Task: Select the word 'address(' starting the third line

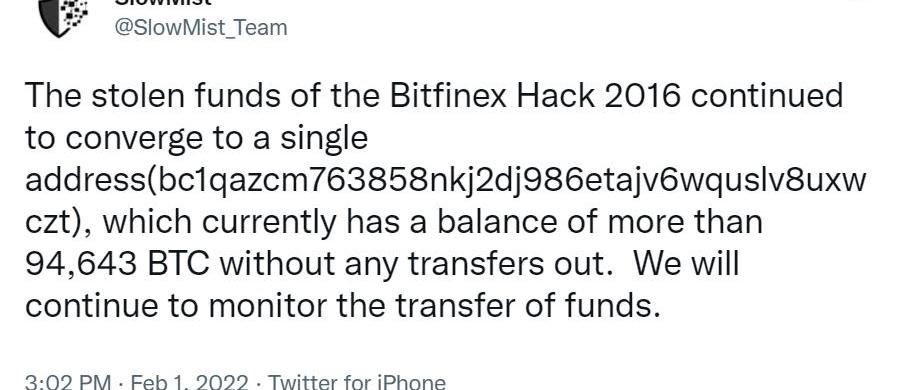Action: click(86, 182)
